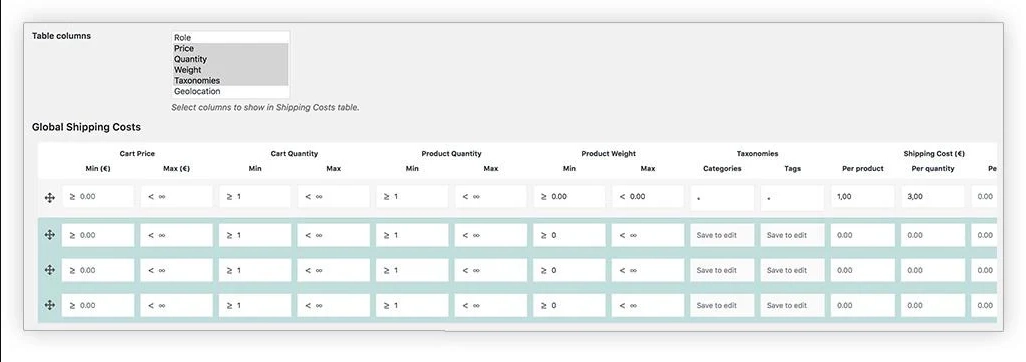
Task: Grab the move handle of the first row
Action: [x=50, y=197]
